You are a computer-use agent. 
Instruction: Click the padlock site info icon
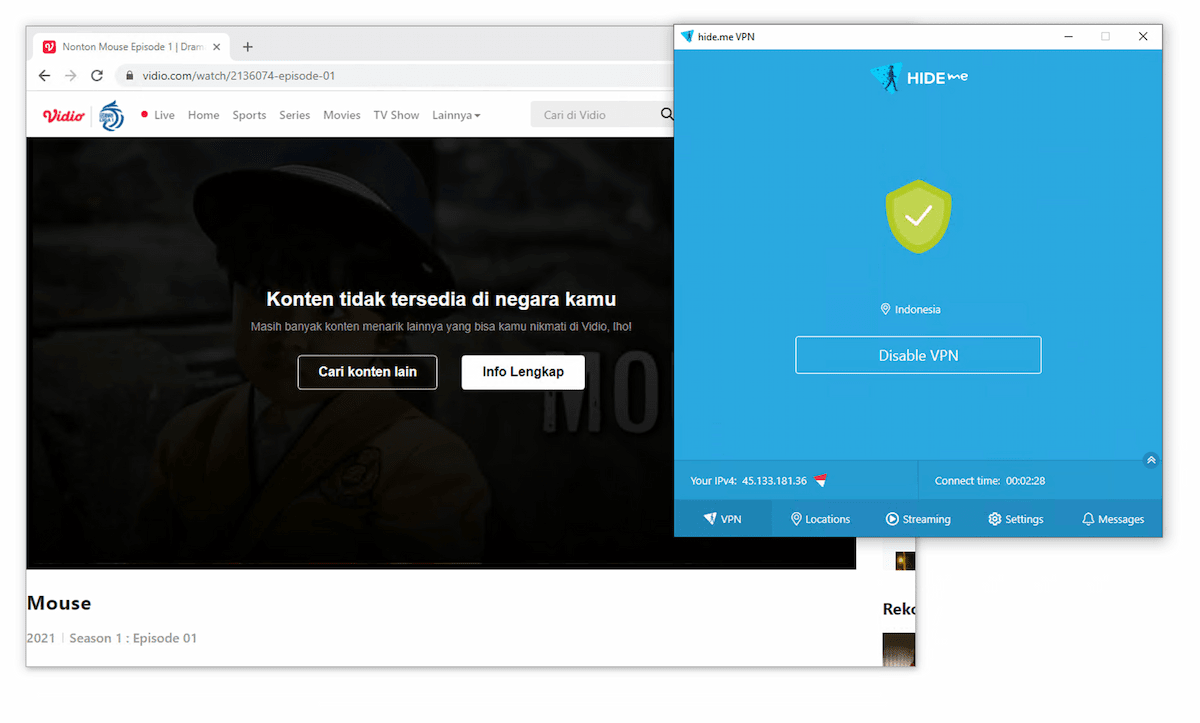[x=129, y=76]
